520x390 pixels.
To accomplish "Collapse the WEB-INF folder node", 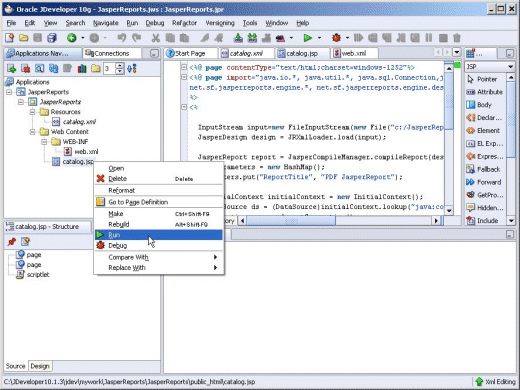I will point(44,142).
